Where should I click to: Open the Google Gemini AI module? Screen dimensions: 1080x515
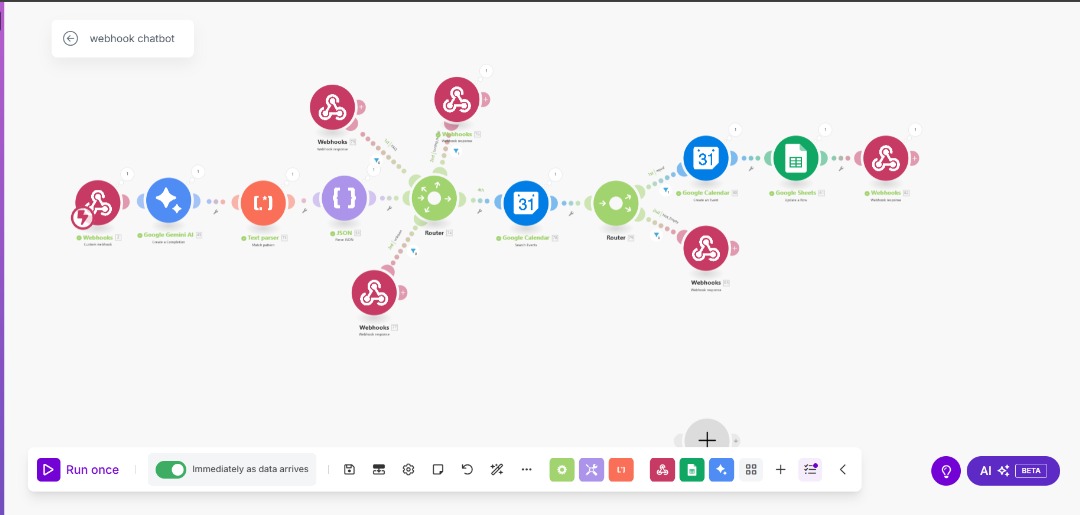tap(169, 200)
